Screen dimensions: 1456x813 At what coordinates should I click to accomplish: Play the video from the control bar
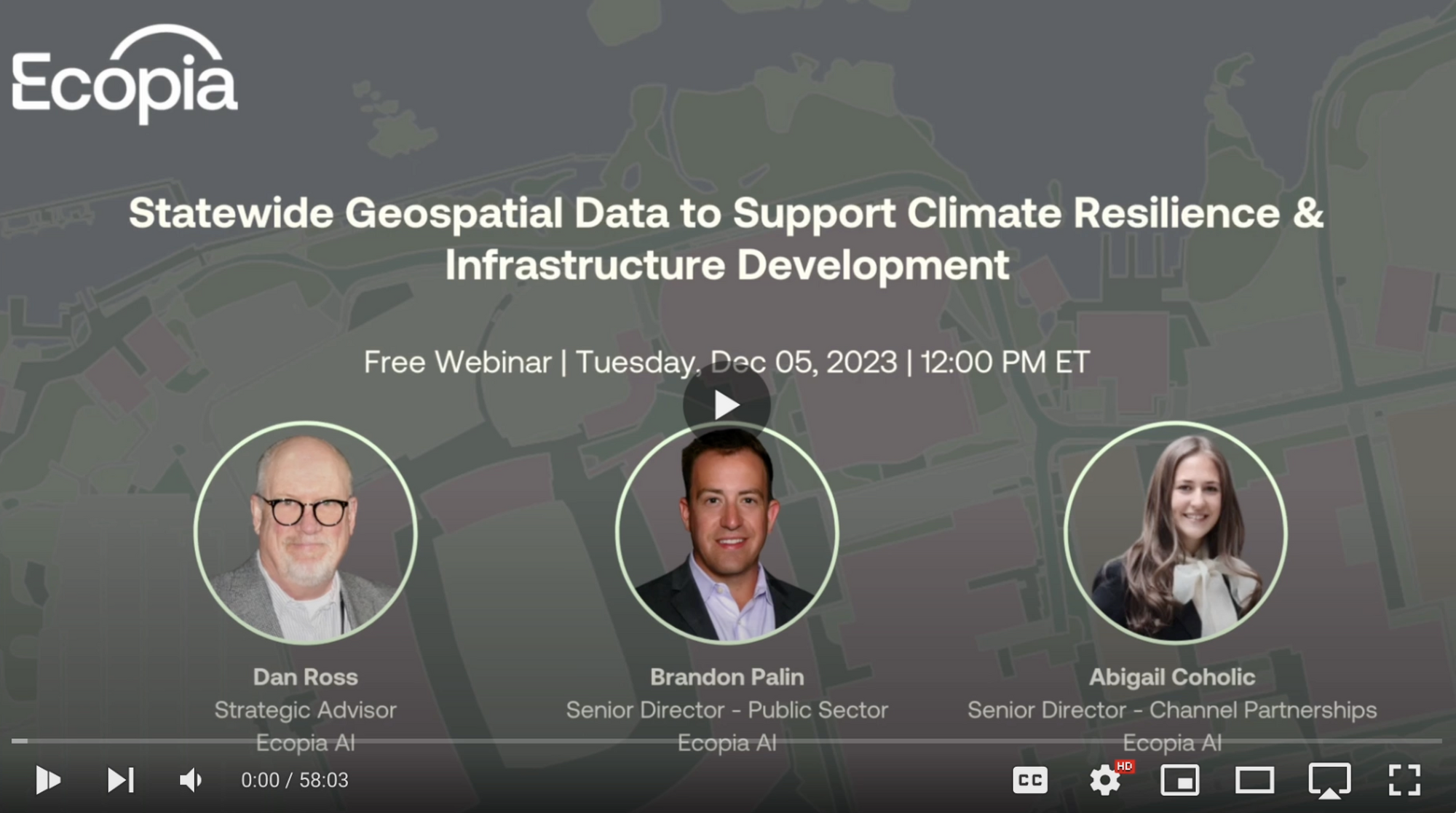48,780
